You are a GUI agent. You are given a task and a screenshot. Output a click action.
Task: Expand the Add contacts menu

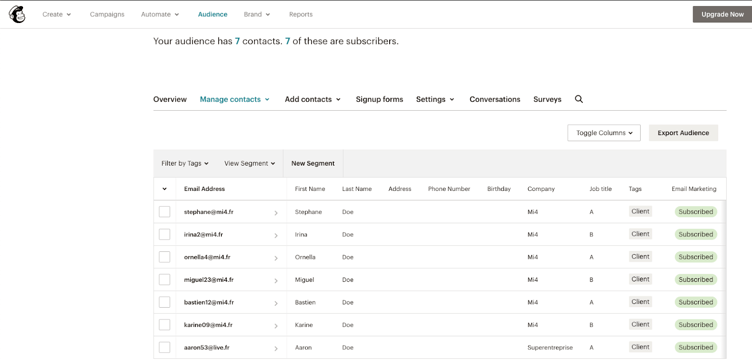(x=313, y=99)
